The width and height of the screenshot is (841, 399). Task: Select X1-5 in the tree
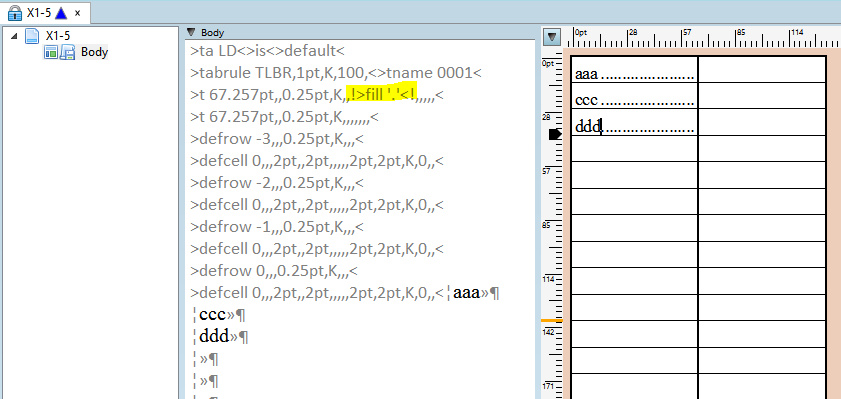58,36
